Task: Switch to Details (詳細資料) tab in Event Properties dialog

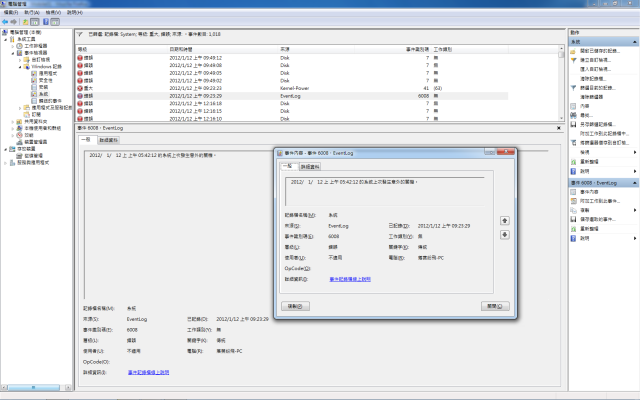Action: tap(310, 167)
